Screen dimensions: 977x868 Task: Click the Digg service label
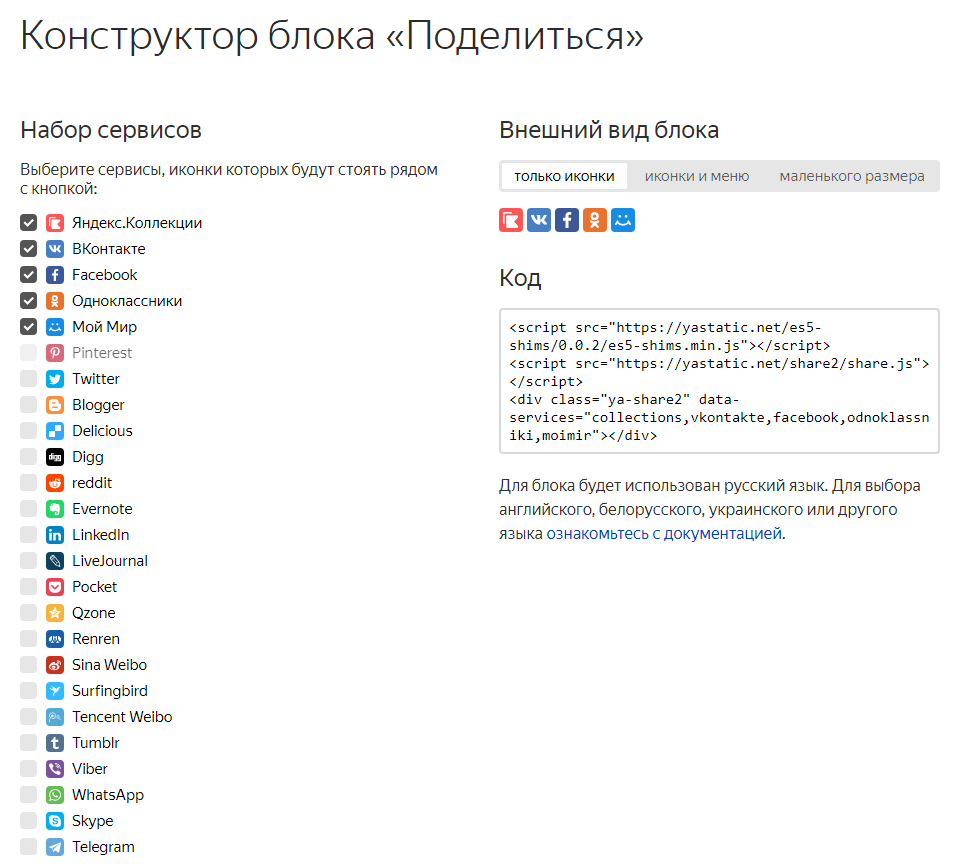pos(88,457)
